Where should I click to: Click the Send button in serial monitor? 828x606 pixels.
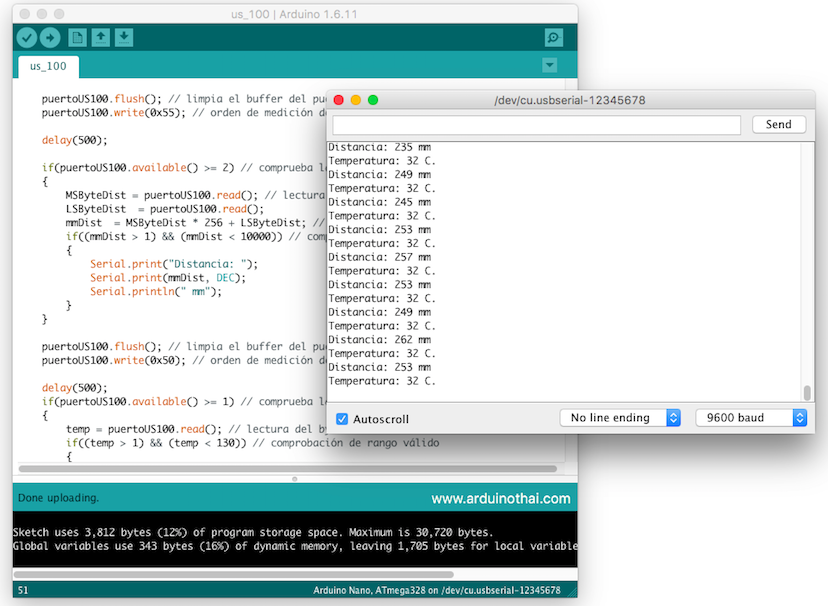[x=779, y=125]
